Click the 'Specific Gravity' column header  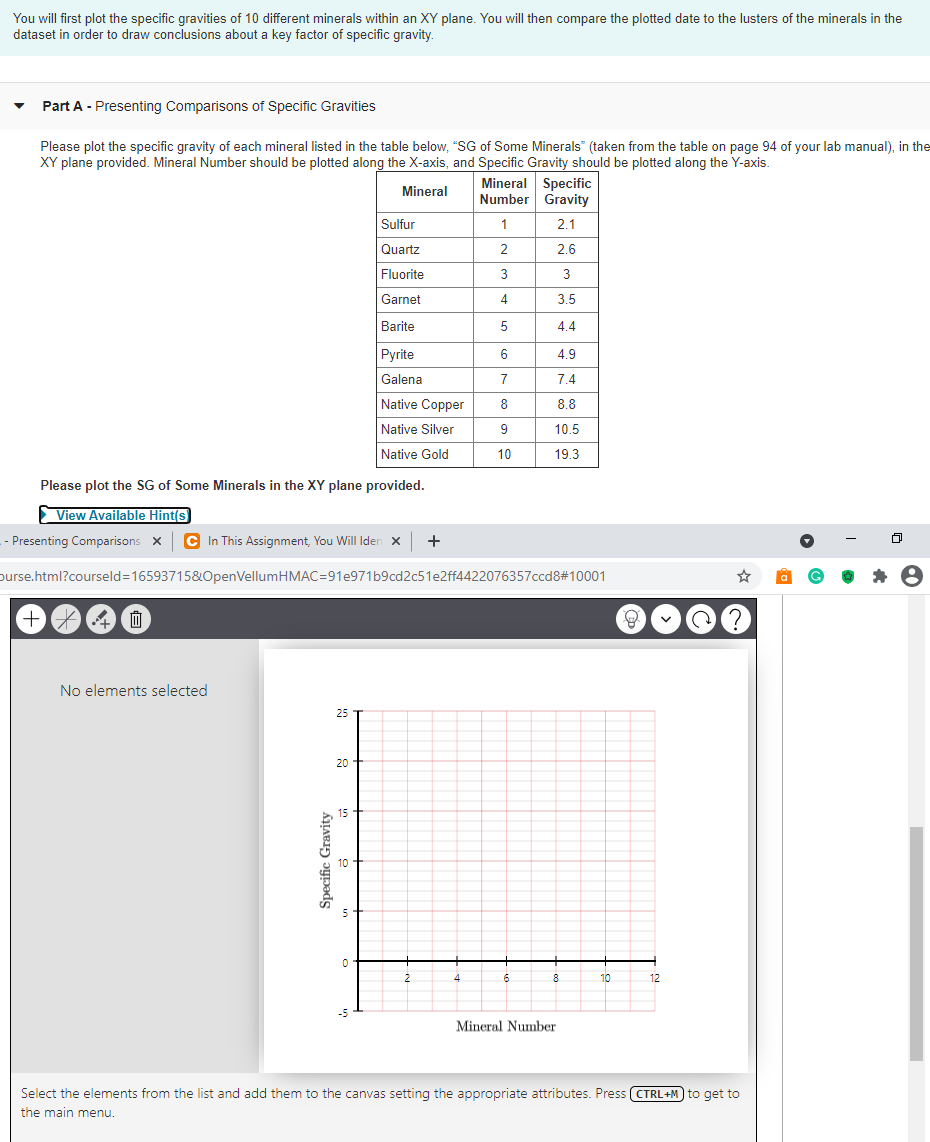(567, 192)
